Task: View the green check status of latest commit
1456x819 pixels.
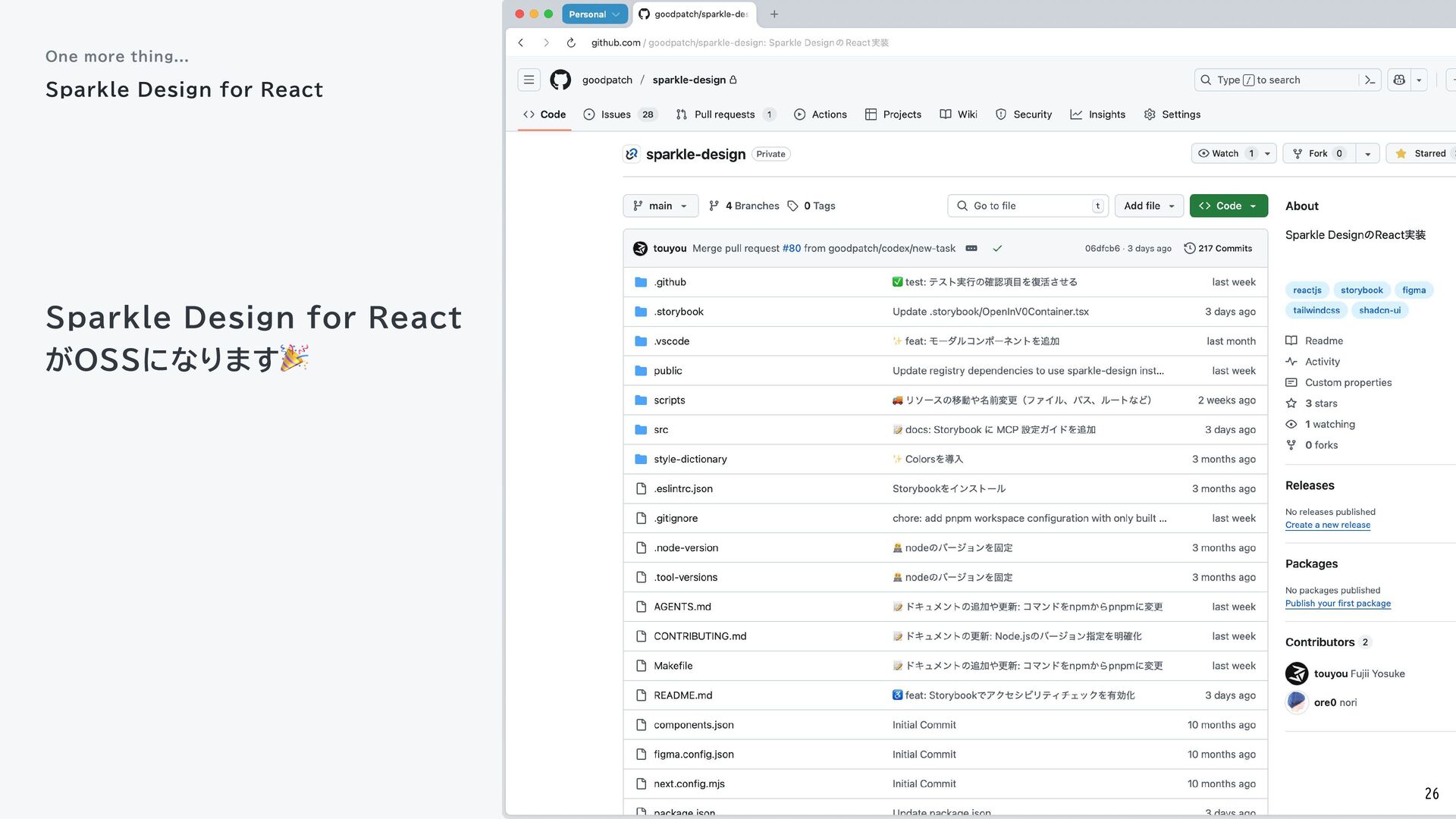Action: (997, 248)
